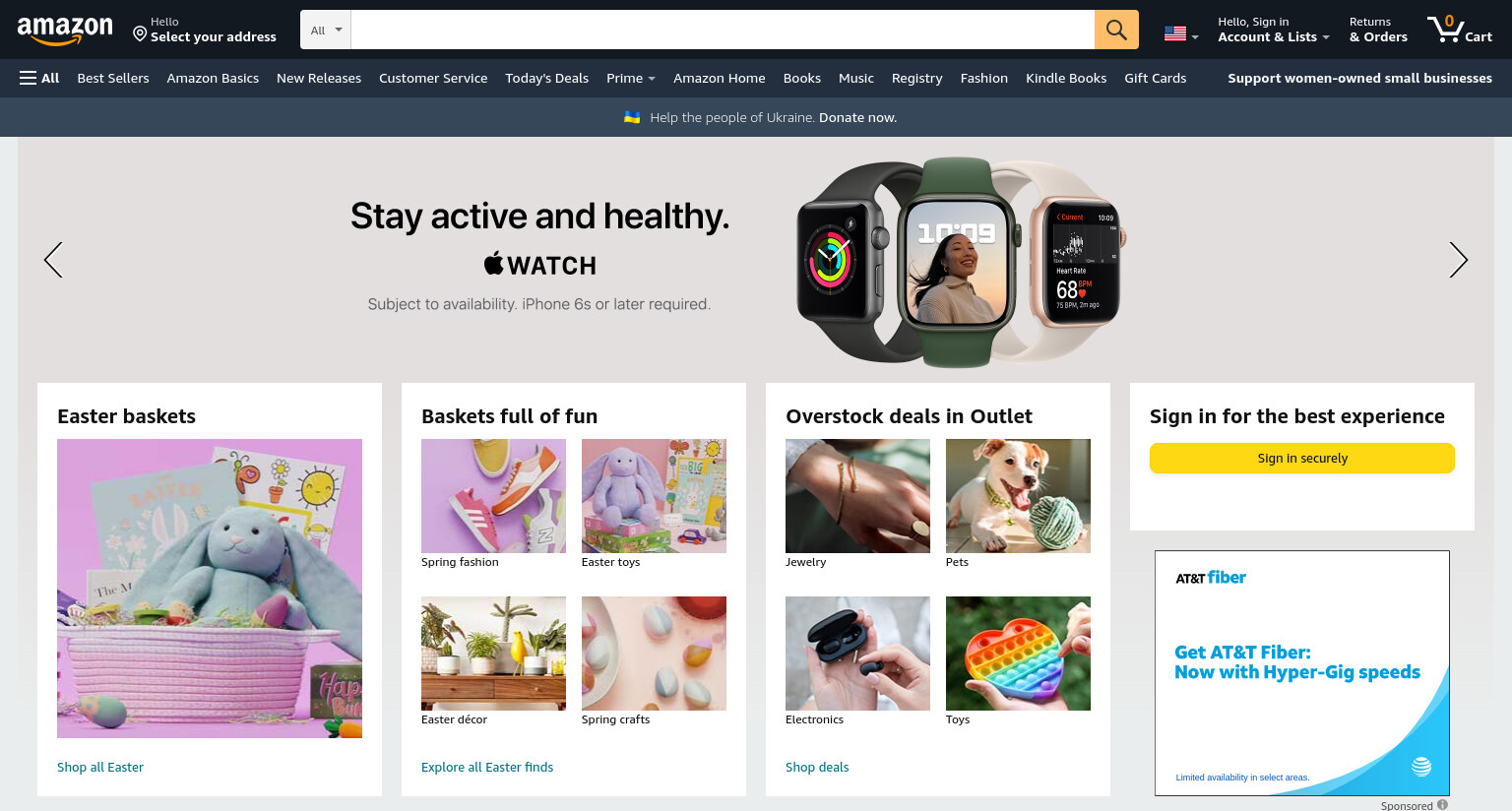Open the Prime menu dropdown

click(x=630, y=78)
